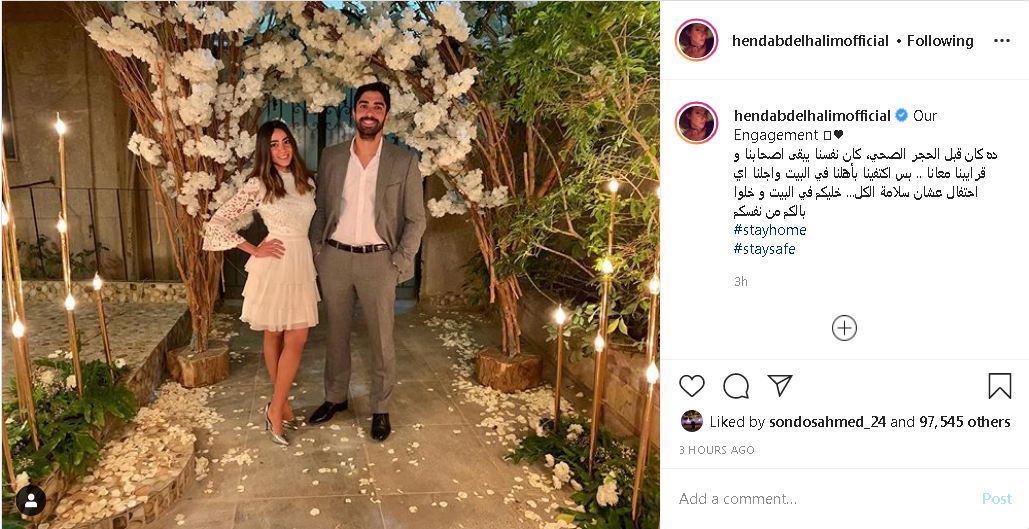Open comments via the speech bubble icon
Image resolution: width=1029 pixels, height=529 pixels.
(x=736, y=386)
